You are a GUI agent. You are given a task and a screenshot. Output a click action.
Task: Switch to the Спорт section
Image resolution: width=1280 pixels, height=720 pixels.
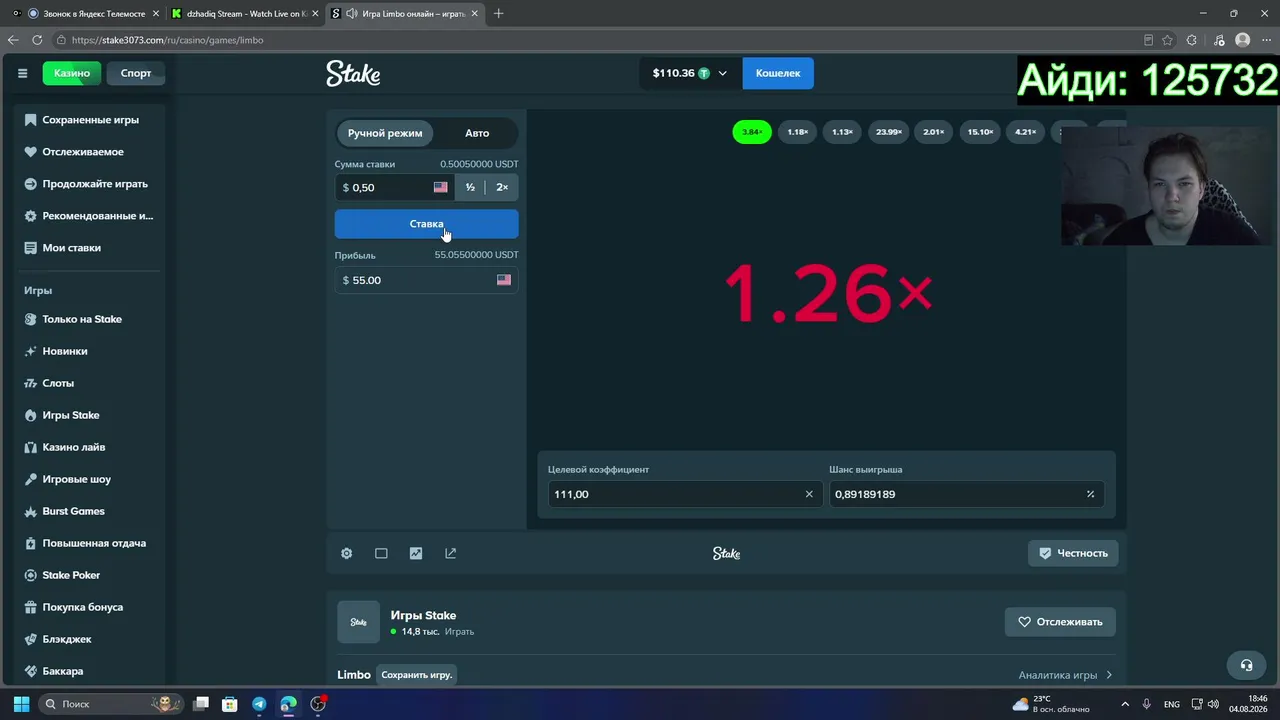(136, 73)
